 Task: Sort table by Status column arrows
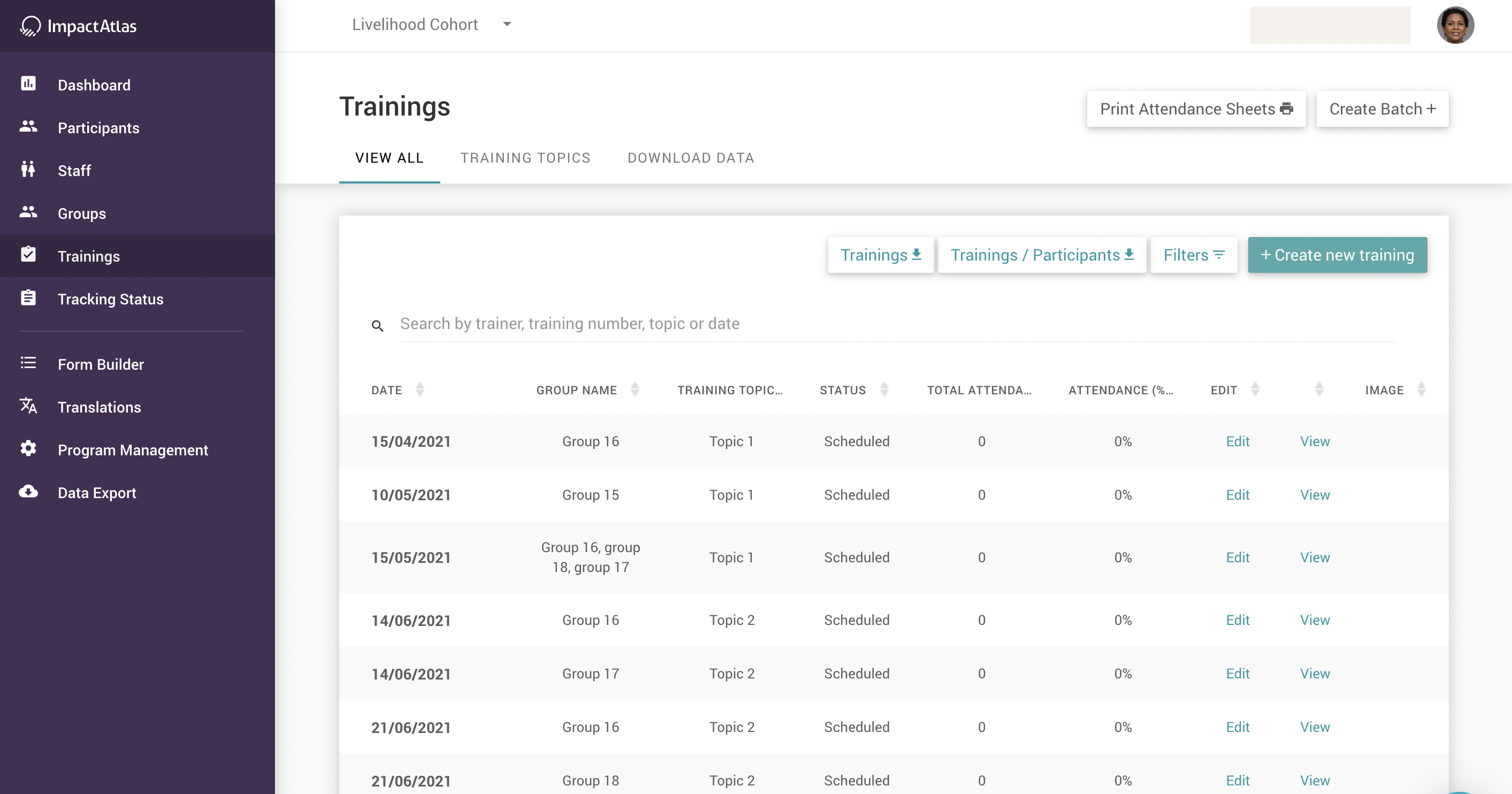point(884,390)
